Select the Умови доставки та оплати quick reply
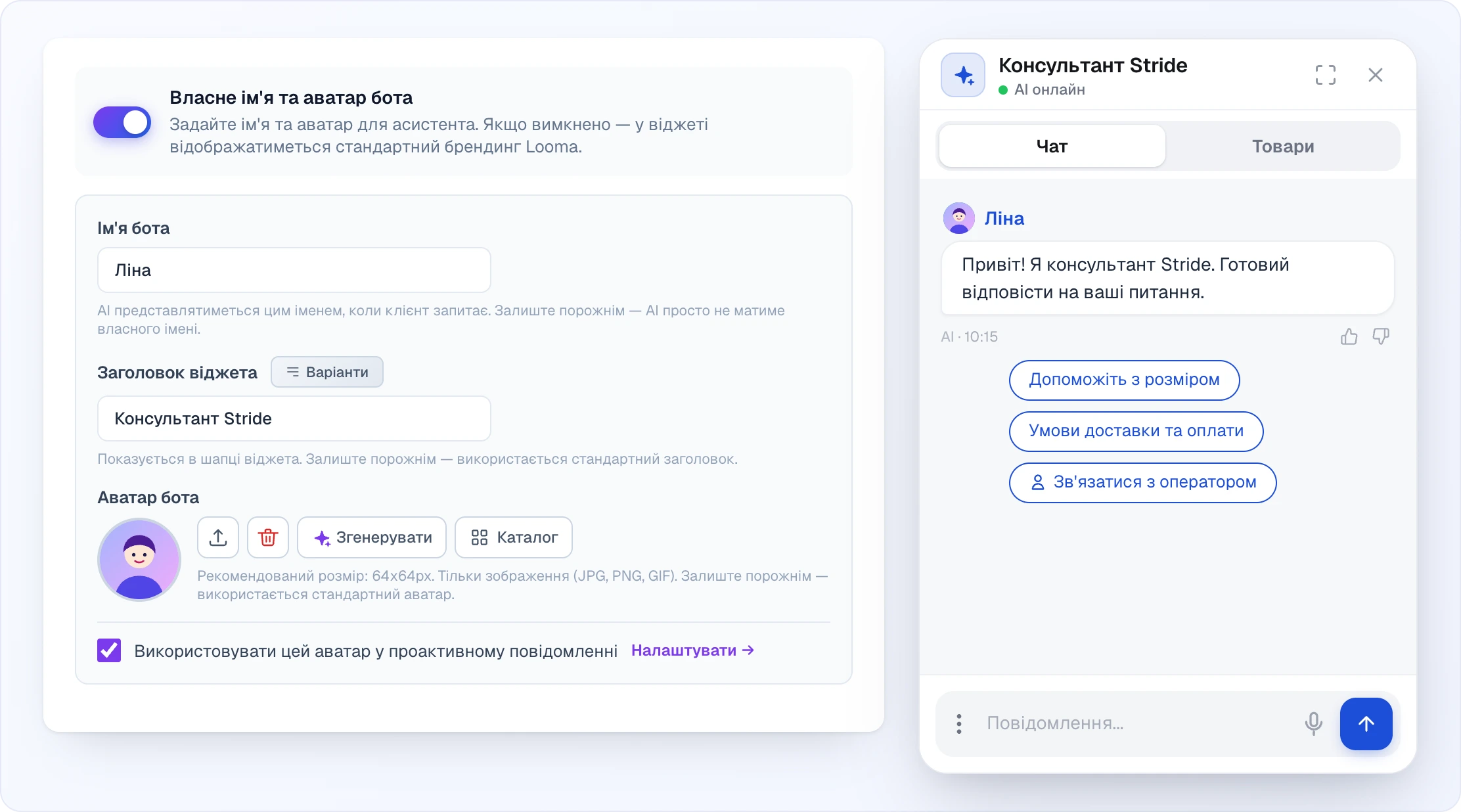The height and width of the screenshot is (812, 1461). 1136,431
